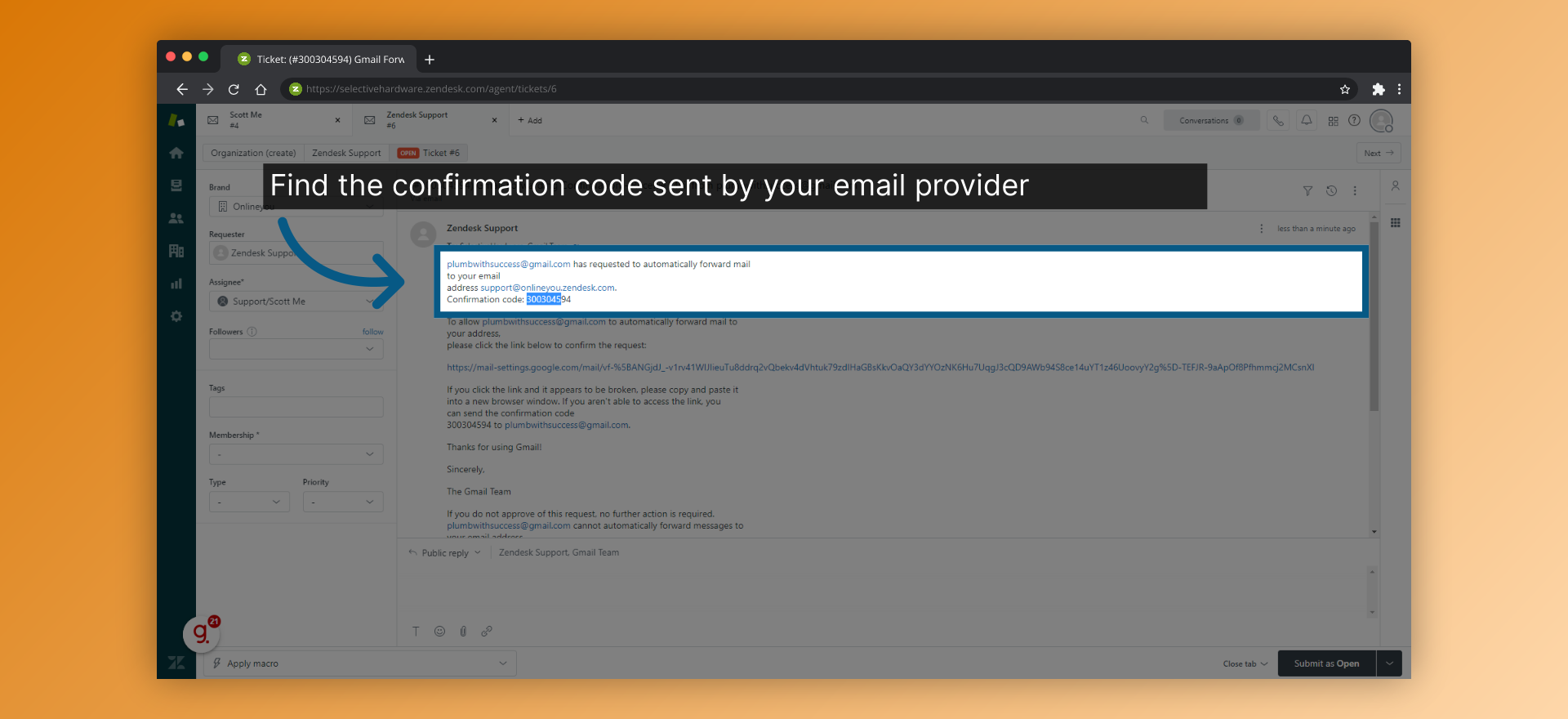The width and height of the screenshot is (1568, 719).
Task: Open text formatting T icon
Action: point(416,631)
